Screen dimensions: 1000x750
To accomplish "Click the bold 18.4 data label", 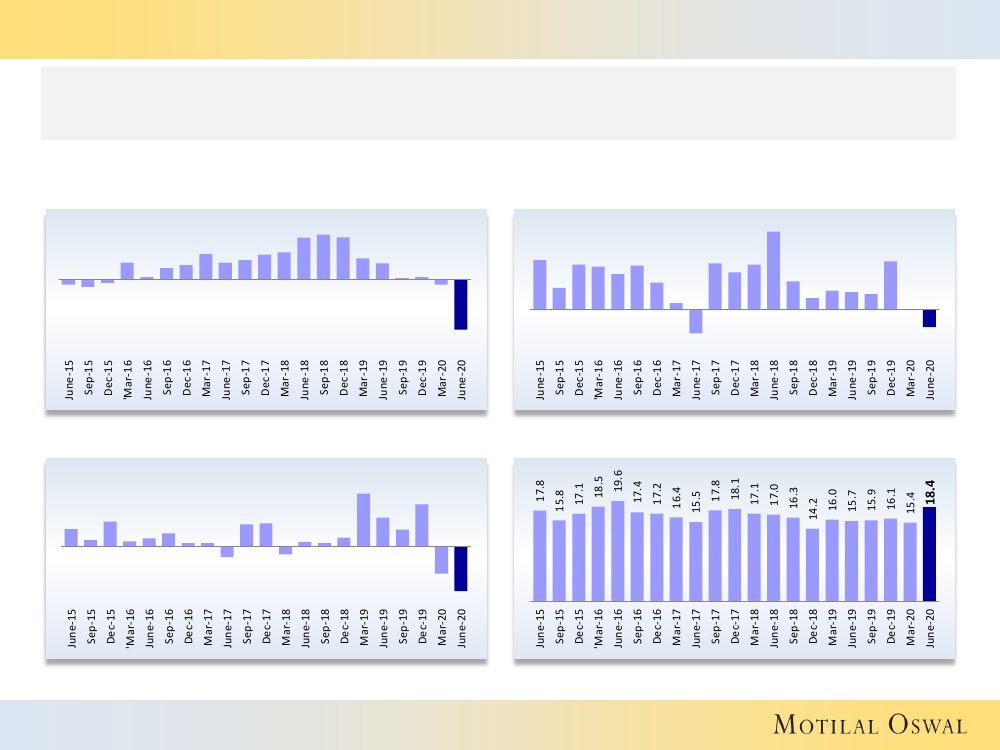I will point(930,491).
